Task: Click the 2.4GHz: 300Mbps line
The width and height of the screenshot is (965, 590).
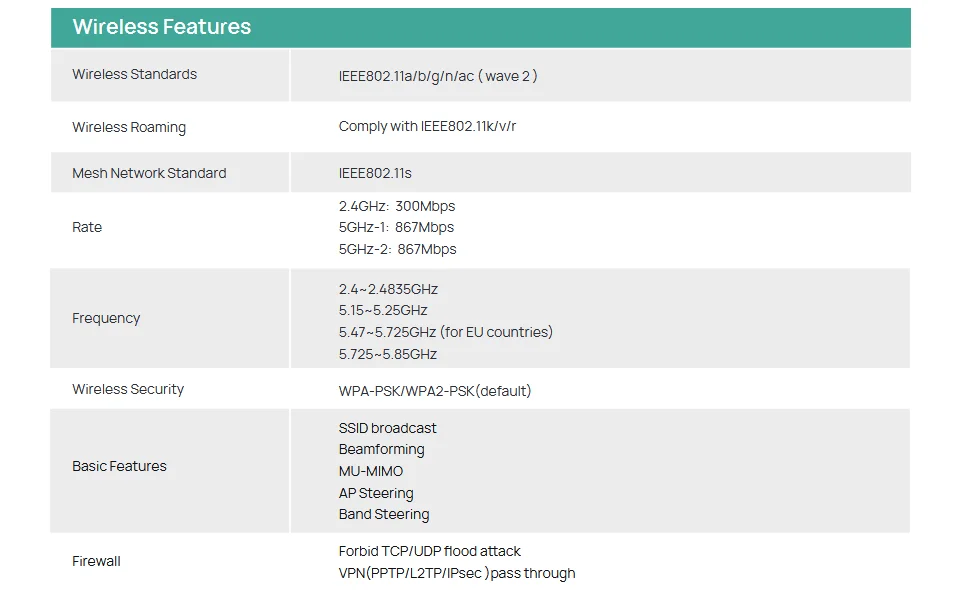Action: (397, 206)
